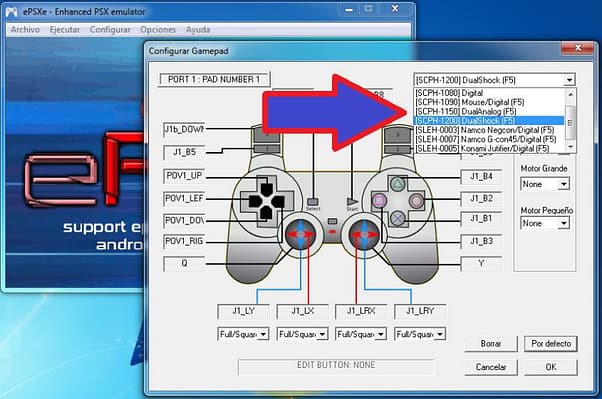Viewport: 602px width, 399px height.
Task: Edit the J1b_DOWN mapping field
Action: pyautogui.click(x=184, y=129)
